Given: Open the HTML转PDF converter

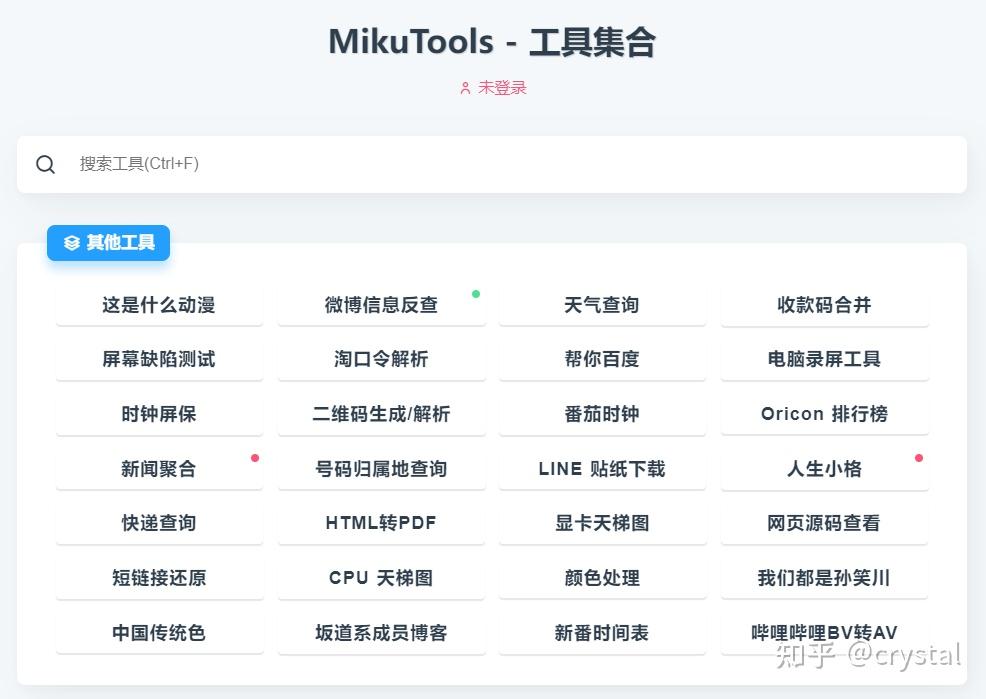Looking at the screenshot, I should coord(382,522).
